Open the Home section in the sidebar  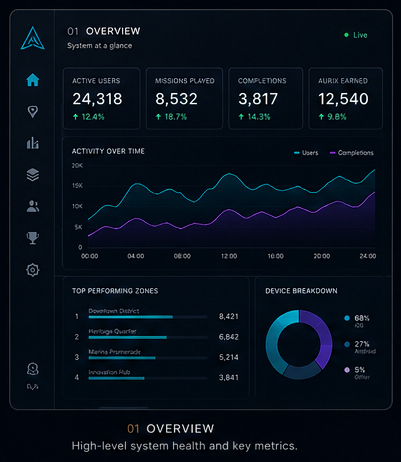pyautogui.click(x=33, y=80)
